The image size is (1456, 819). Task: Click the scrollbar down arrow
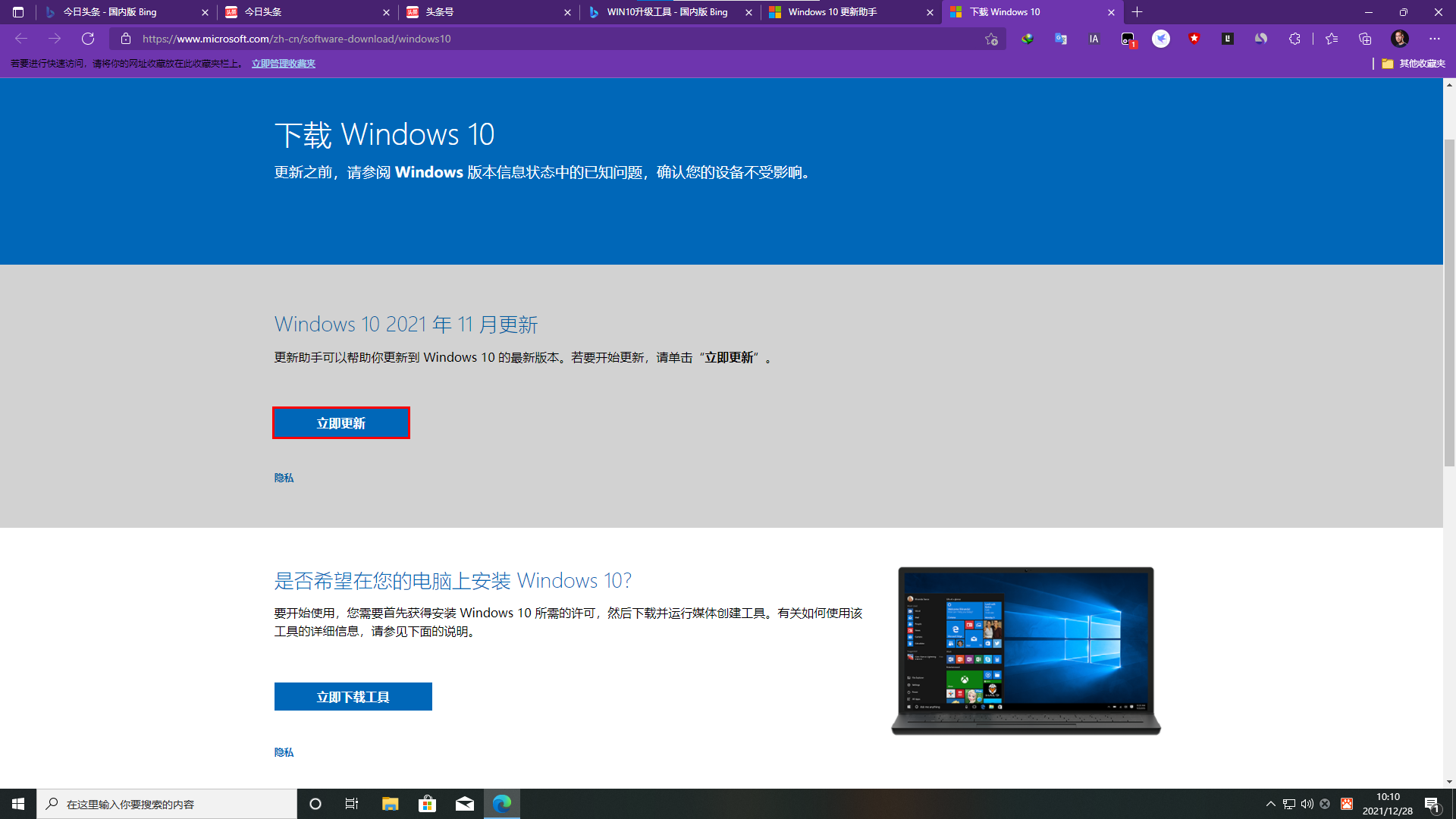1449,782
